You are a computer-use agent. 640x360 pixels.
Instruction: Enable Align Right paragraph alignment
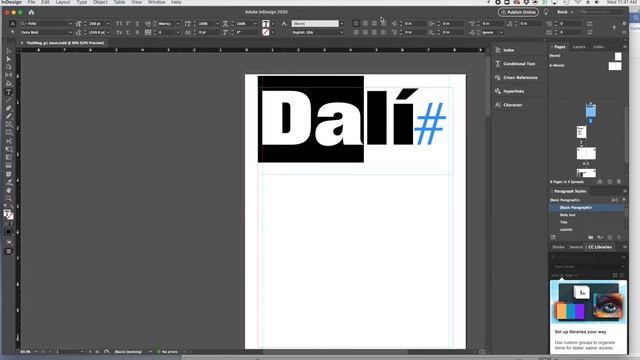coord(374,24)
